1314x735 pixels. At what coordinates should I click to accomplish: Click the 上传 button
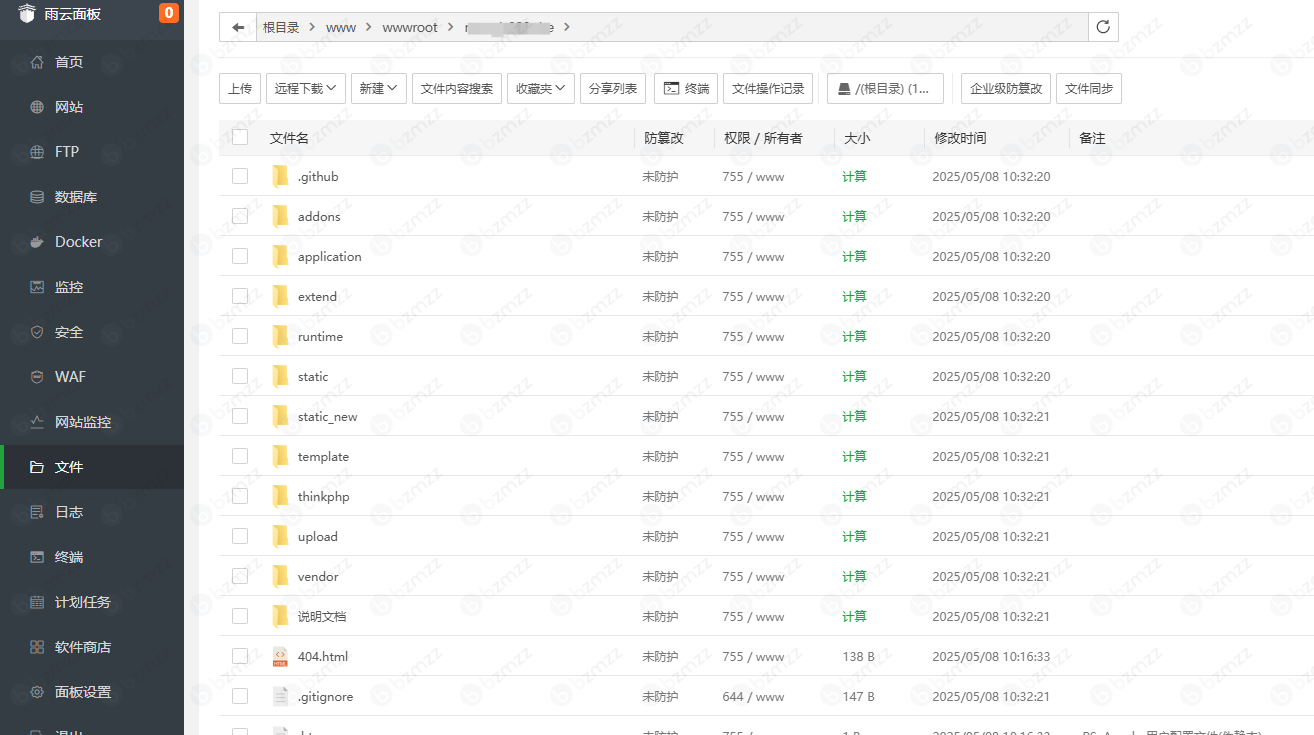pos(240,88)
